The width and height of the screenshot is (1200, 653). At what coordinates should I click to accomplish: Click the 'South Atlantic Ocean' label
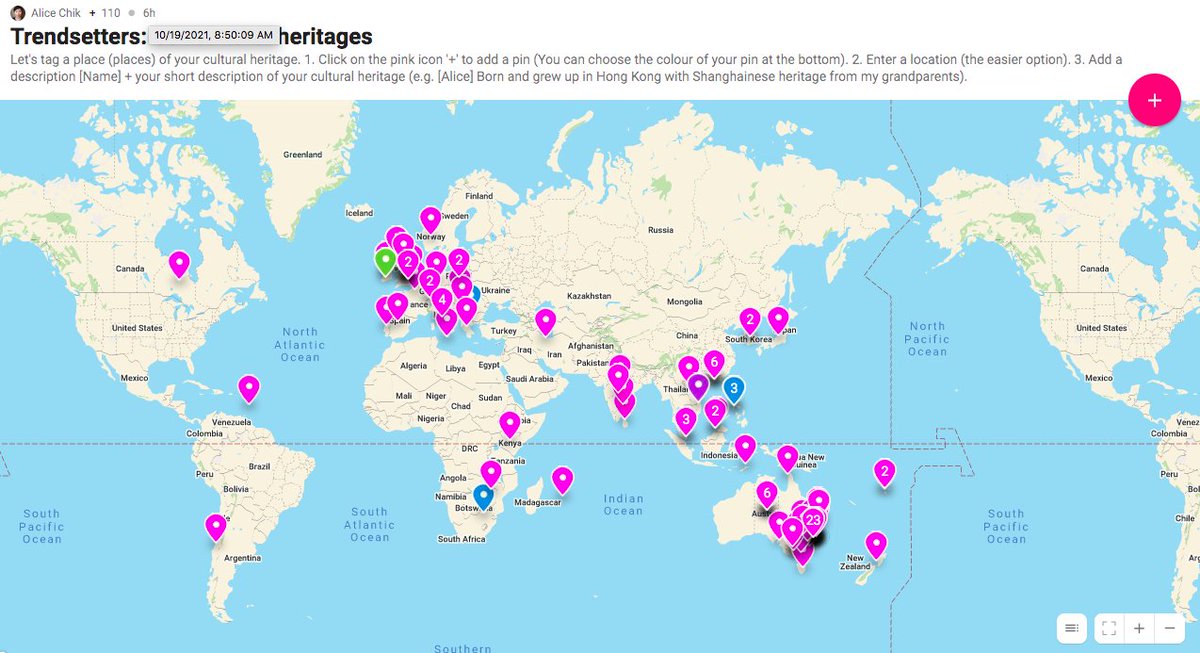click(x=369, y=525)
